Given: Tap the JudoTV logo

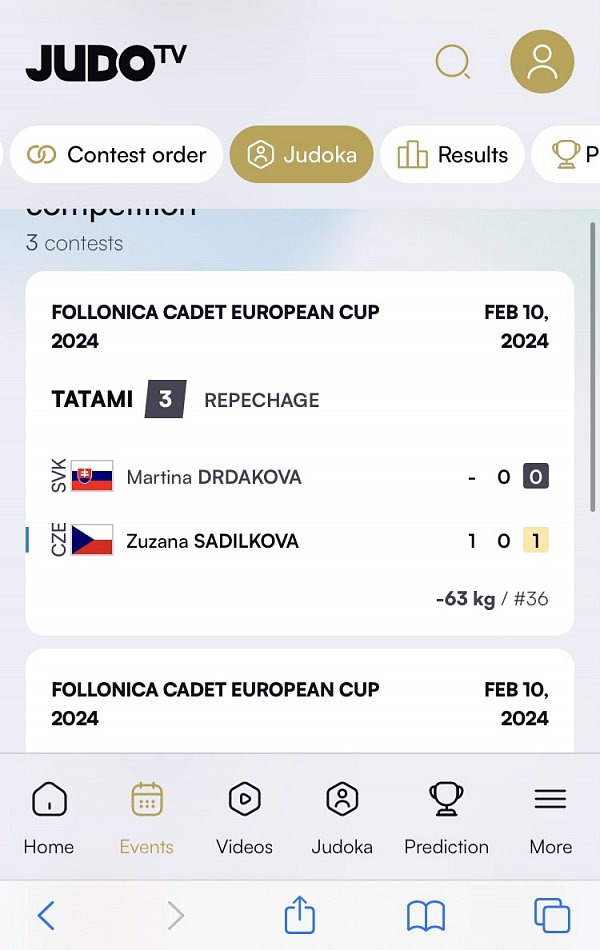Looking at the screenshot, I should tap(106, 62).
